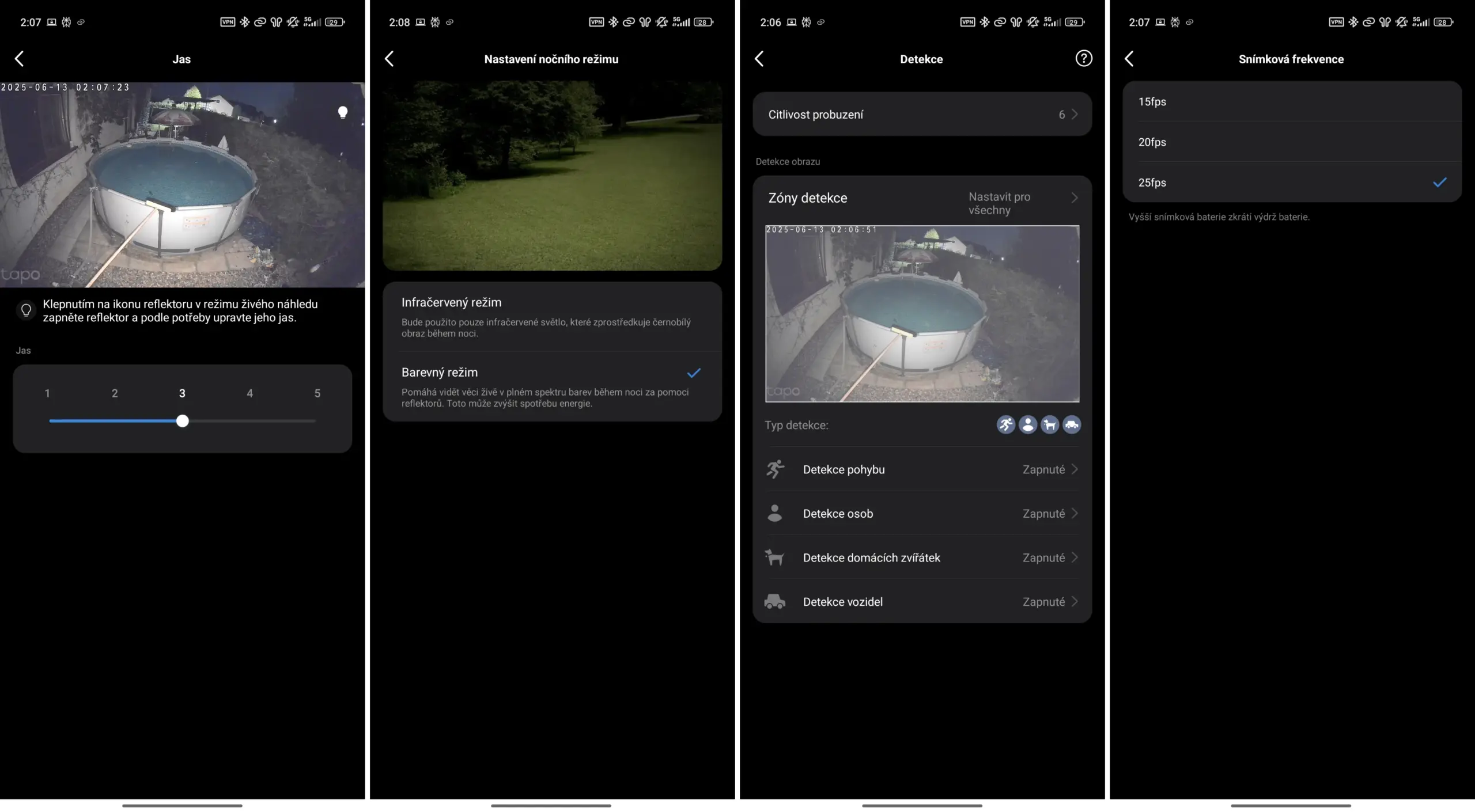Select Infračervený režim night mode

click(553, 317)
